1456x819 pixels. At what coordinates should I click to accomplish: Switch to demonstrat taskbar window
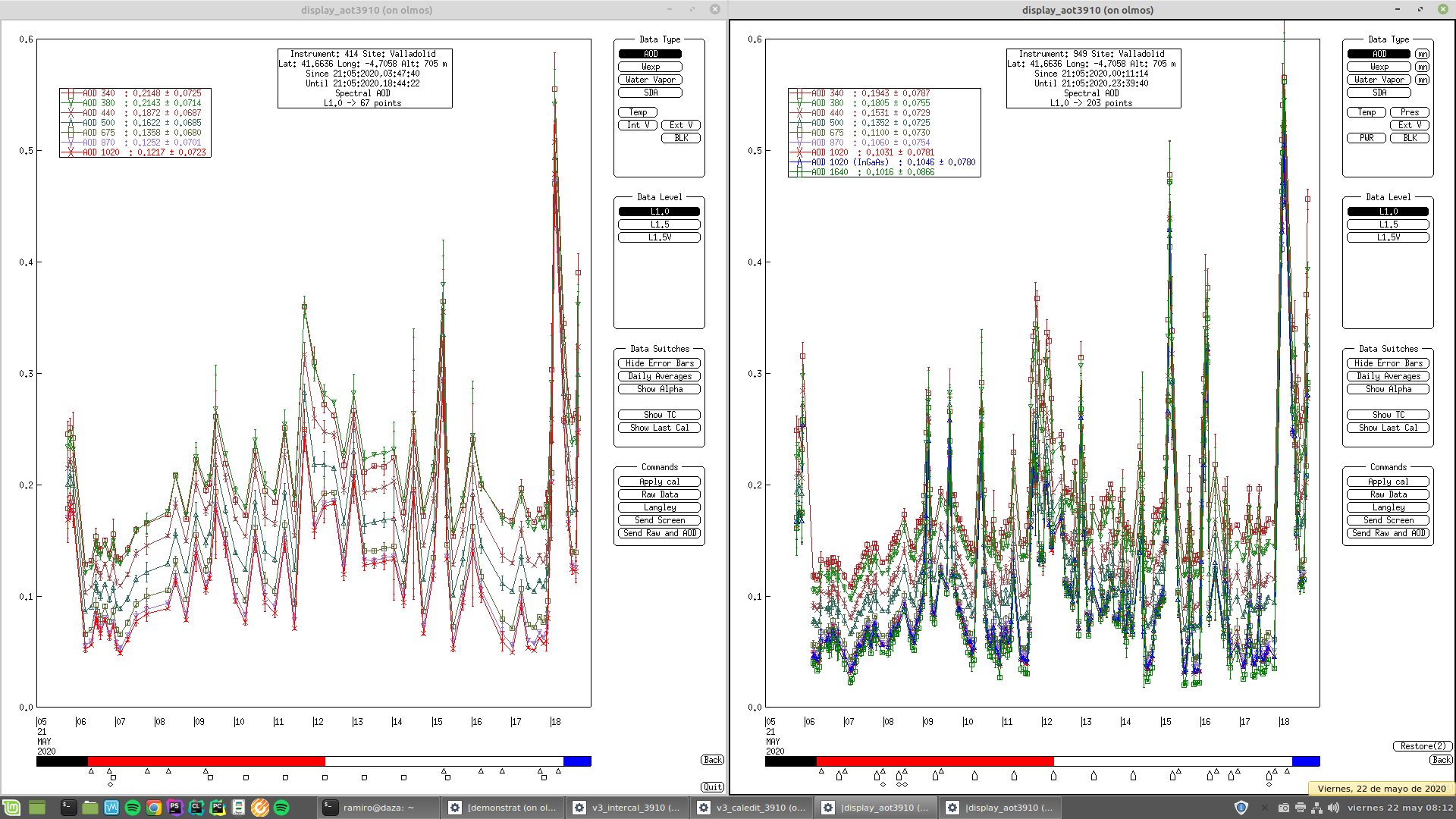point(501,808)
